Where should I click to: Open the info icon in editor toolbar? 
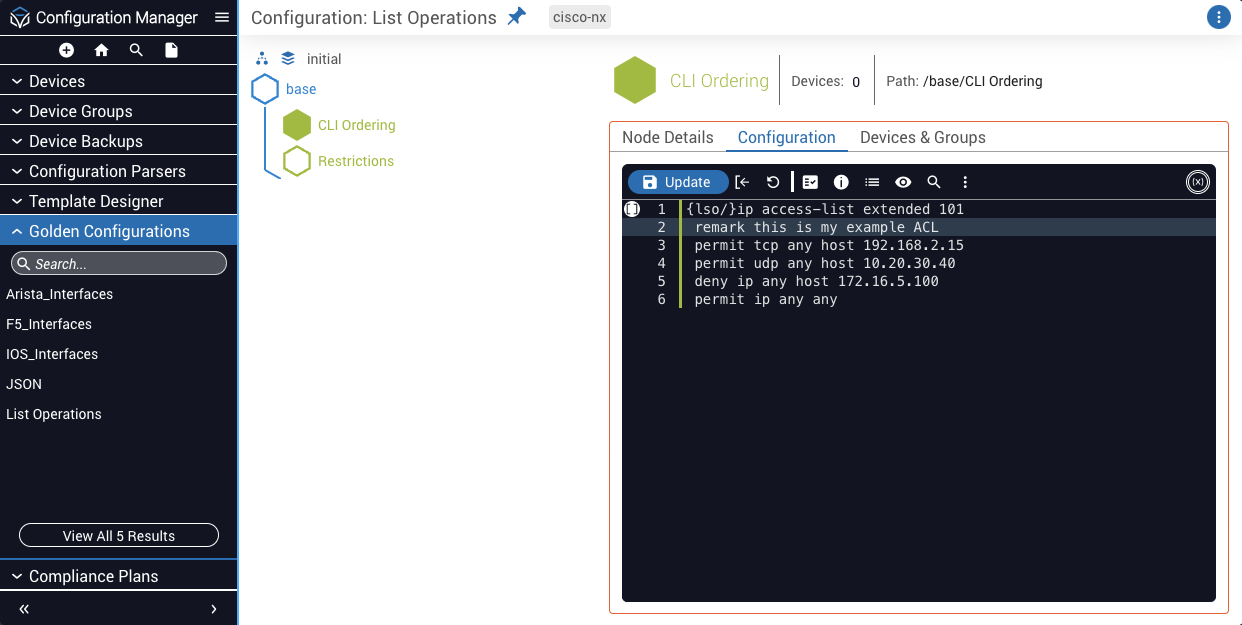(x=841, y=182)
